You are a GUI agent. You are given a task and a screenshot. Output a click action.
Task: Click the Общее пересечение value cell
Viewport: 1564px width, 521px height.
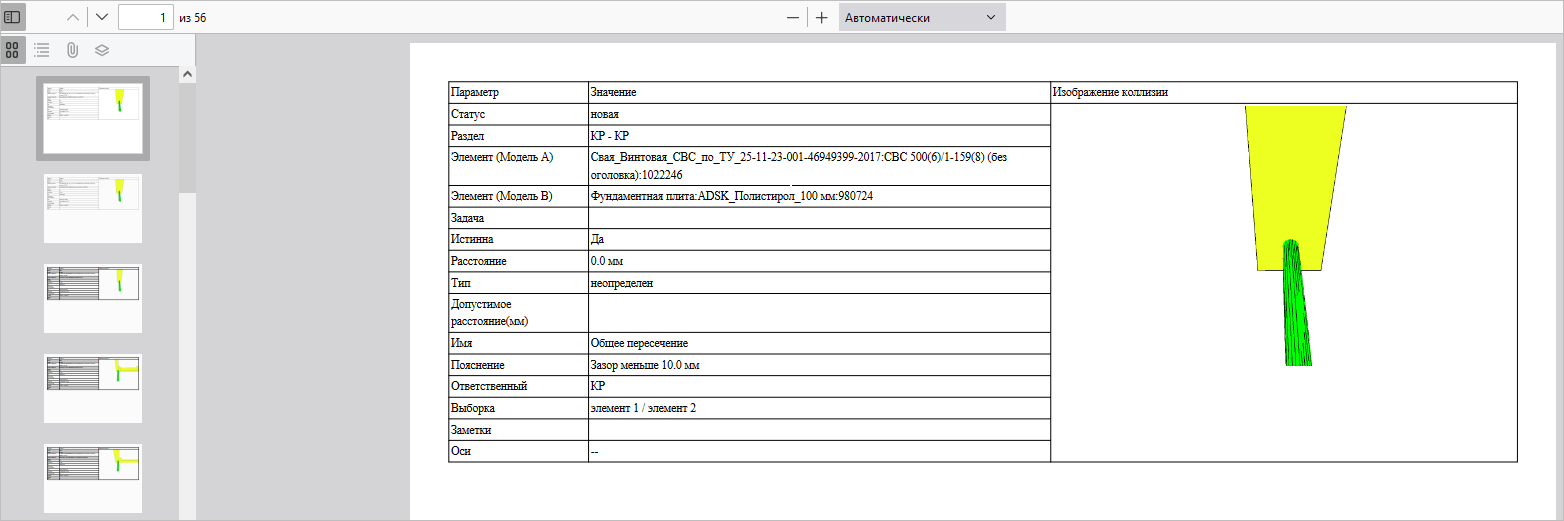[x=819, y=343]
